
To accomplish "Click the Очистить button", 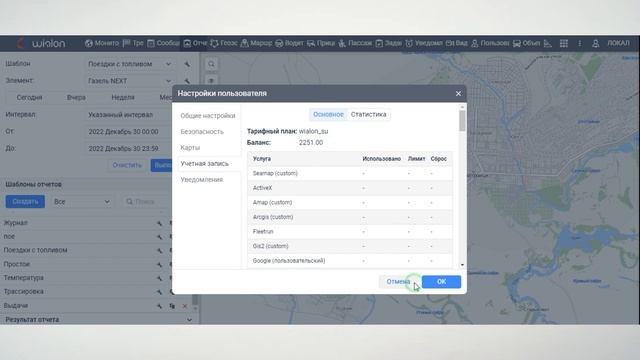I will (x=127, y=165).
